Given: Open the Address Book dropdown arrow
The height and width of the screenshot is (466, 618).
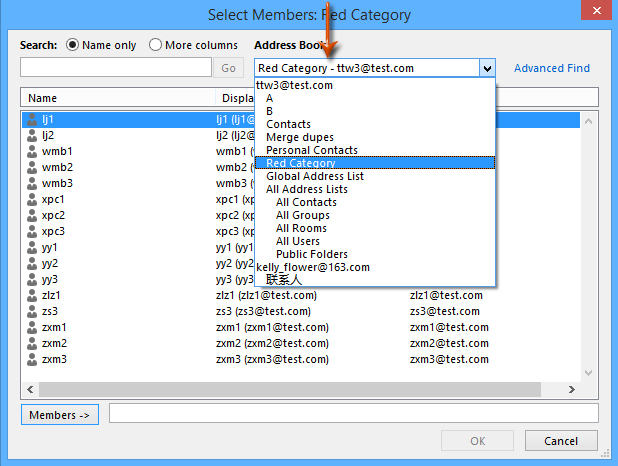Looking at the screenshot, I should [487, 68].
